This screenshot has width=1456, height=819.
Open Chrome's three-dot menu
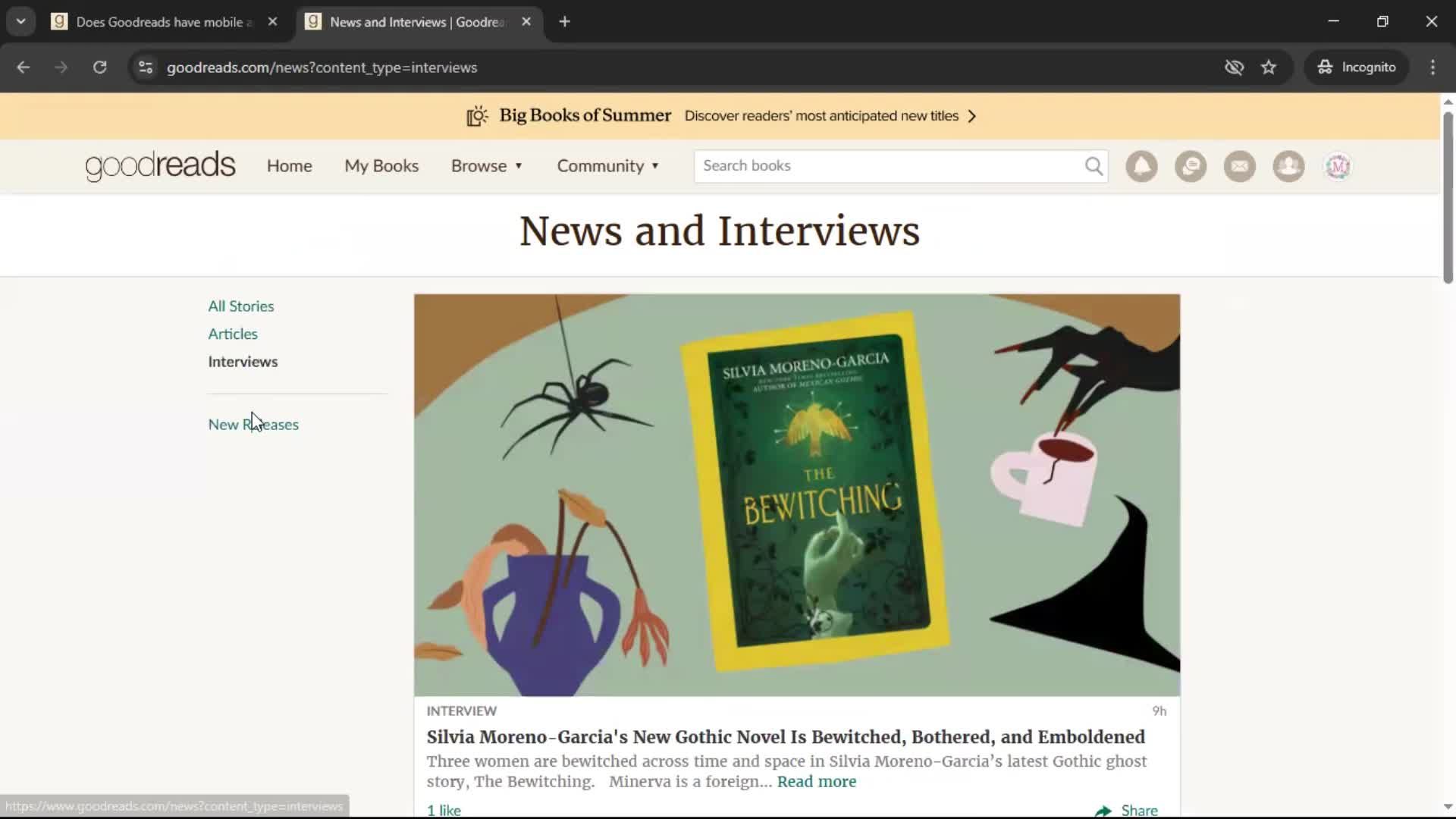1432,67
